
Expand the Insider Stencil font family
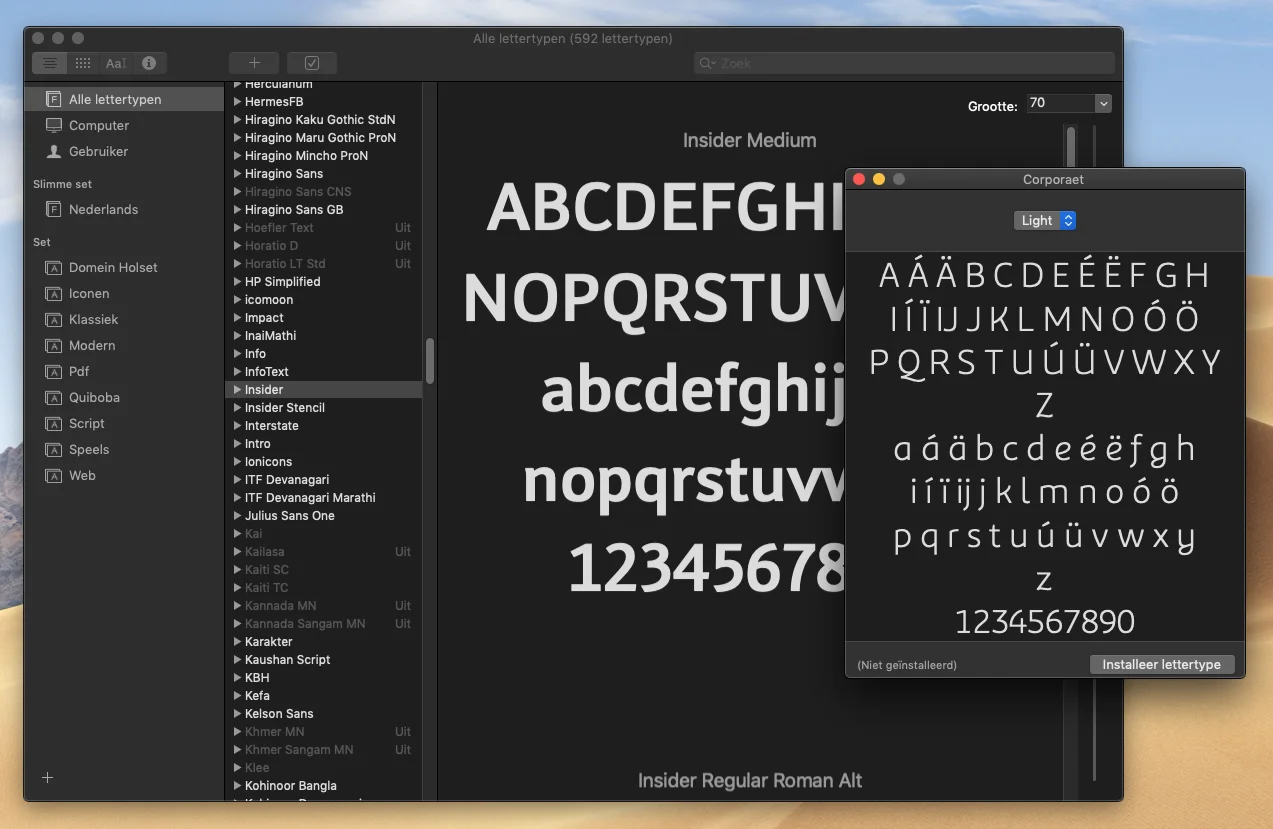[x=238, y=408]
